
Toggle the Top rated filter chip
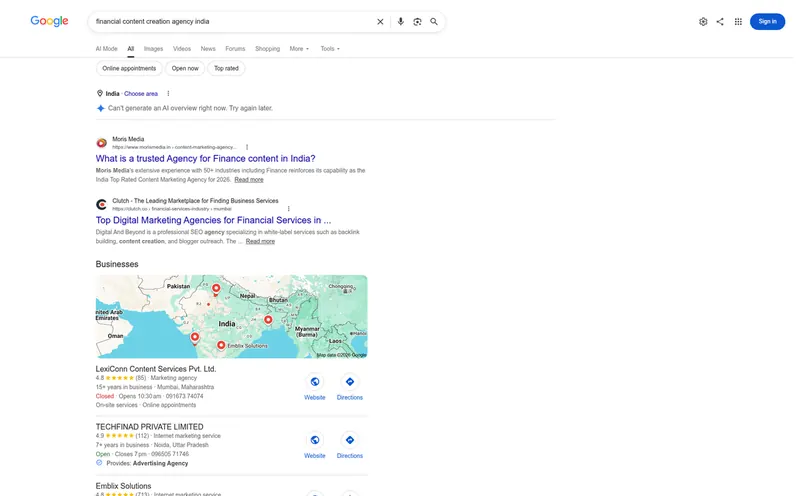(226, 68)
